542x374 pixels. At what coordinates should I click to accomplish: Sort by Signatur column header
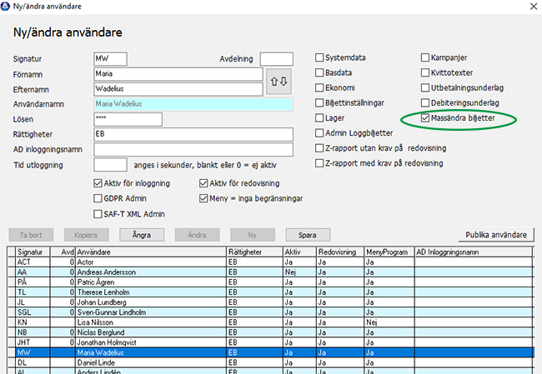coord(33,252)
